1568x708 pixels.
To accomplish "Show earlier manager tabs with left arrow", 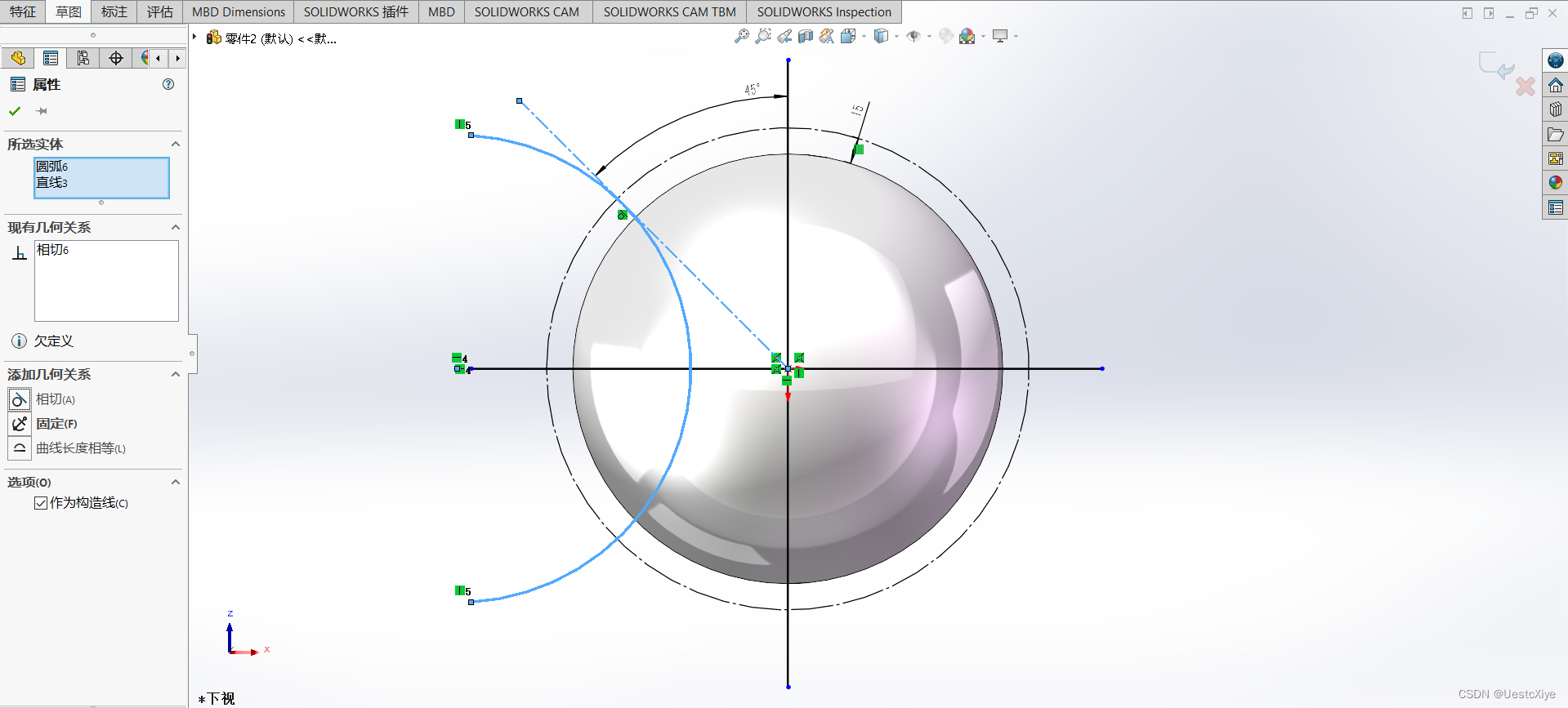I will pyautogui.click(x=159, y=58).
